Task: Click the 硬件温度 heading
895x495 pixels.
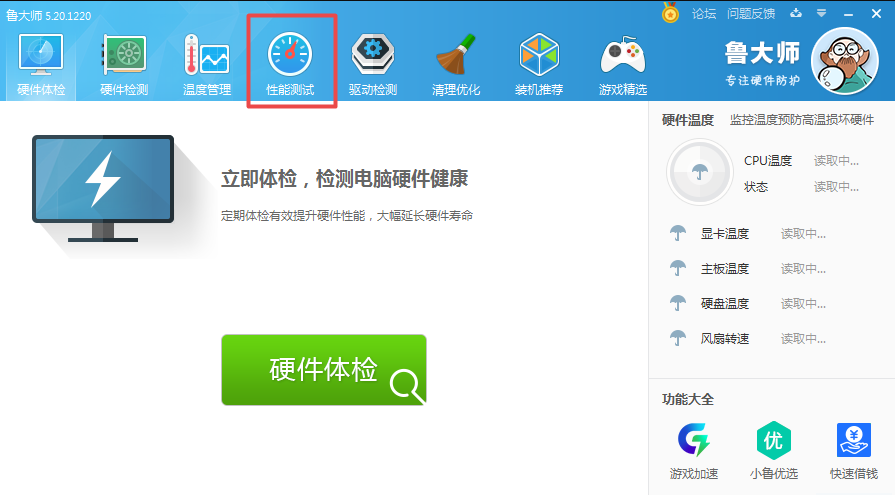Action: pyautogui.click(x=688, y=120)
